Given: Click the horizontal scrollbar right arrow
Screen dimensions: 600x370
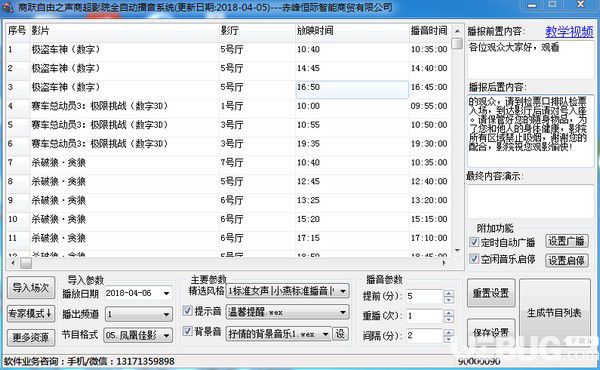Looking at the screenshot, I should (444, 263).
